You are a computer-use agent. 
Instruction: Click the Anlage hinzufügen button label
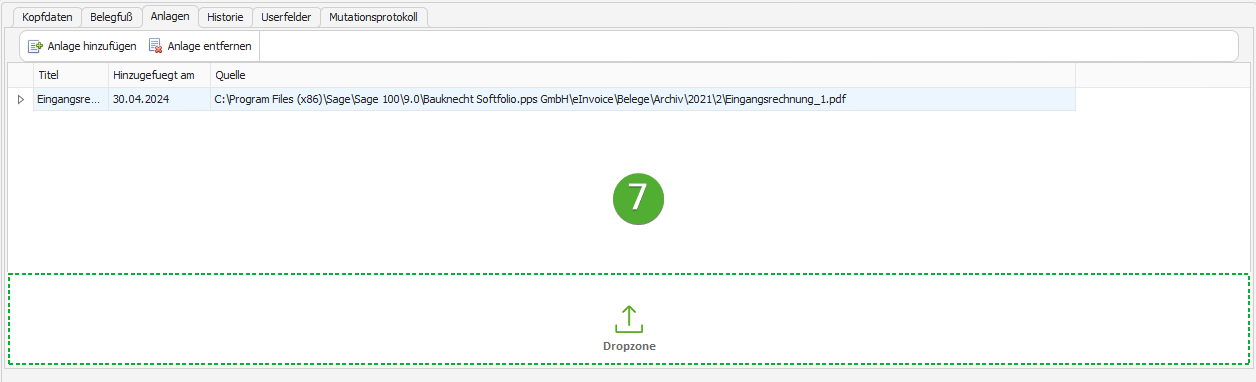tap(91, 46)
